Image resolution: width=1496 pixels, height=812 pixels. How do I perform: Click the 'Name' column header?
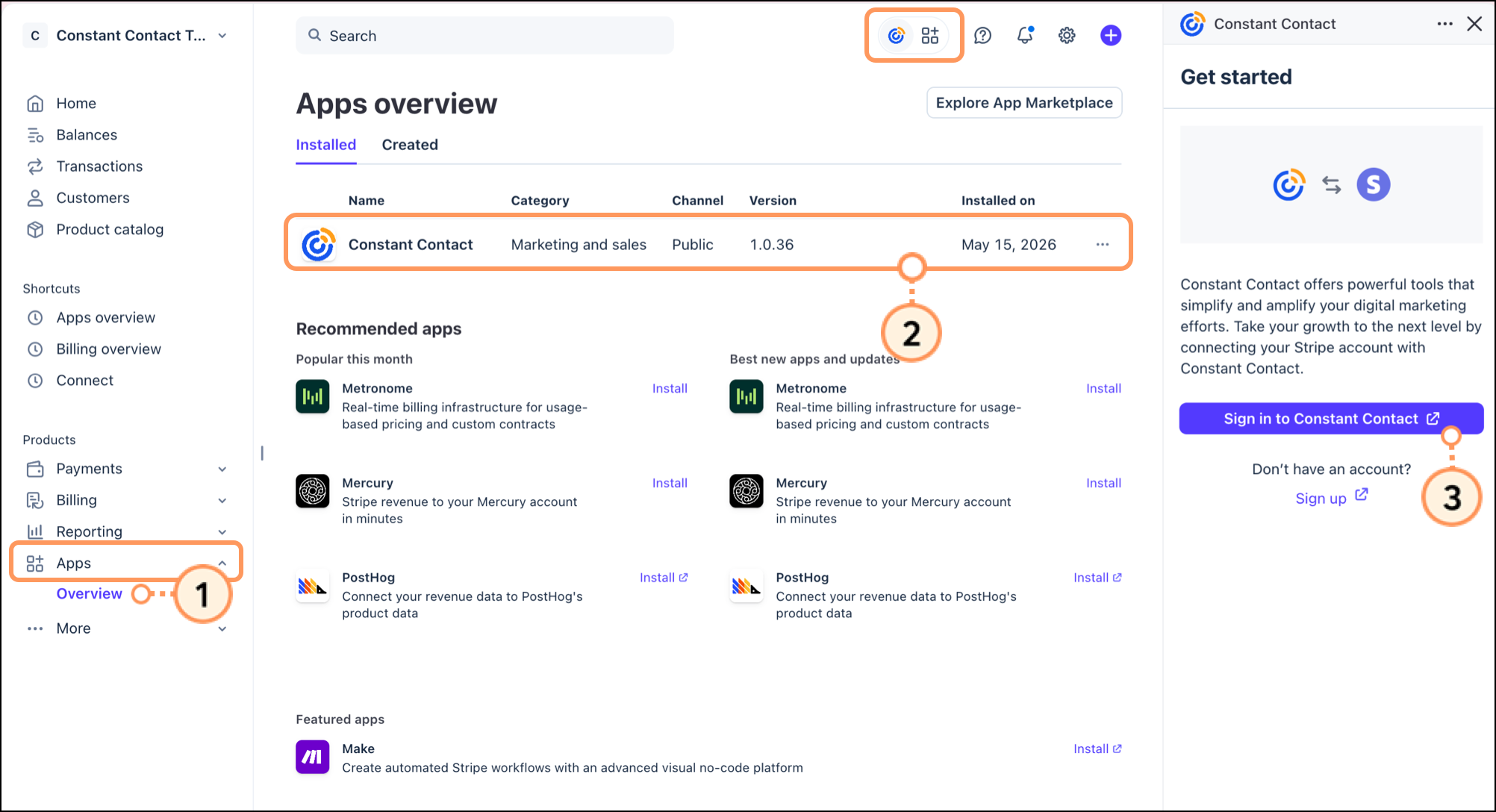click(367, 201)
